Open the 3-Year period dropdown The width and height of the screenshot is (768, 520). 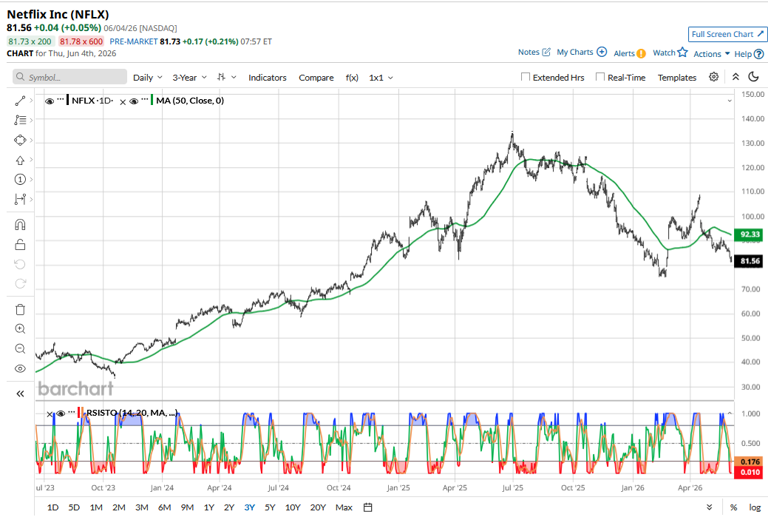pyautogui.click(x=190, y=77)
